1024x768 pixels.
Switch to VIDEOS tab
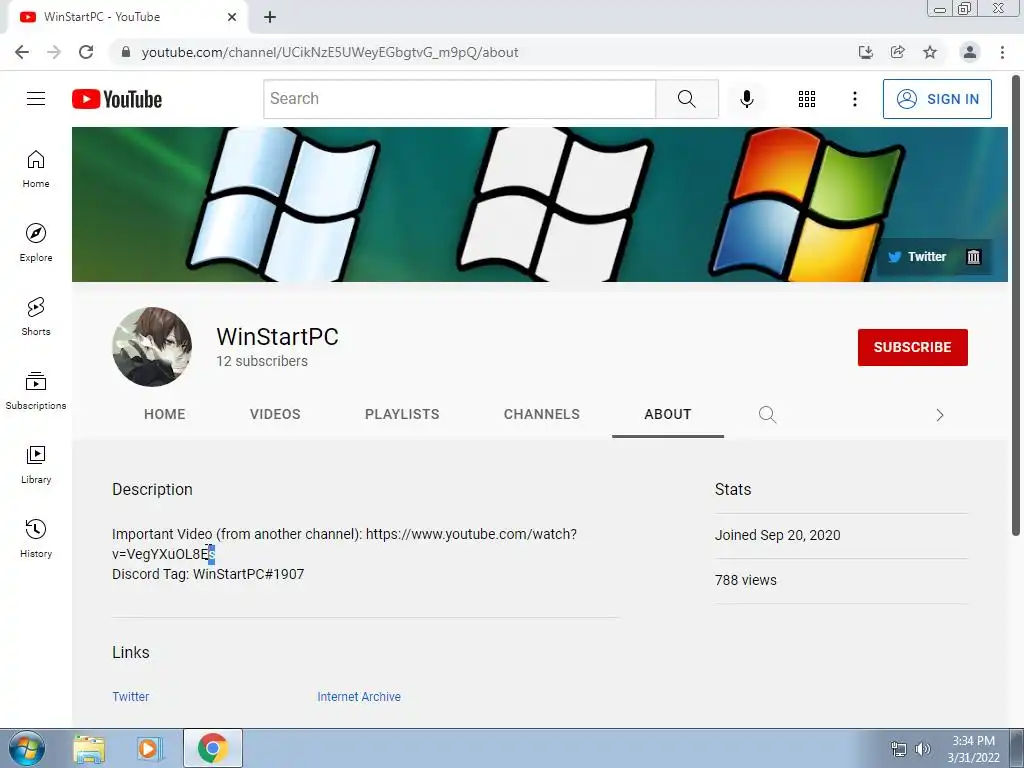(x=275, y=414)
